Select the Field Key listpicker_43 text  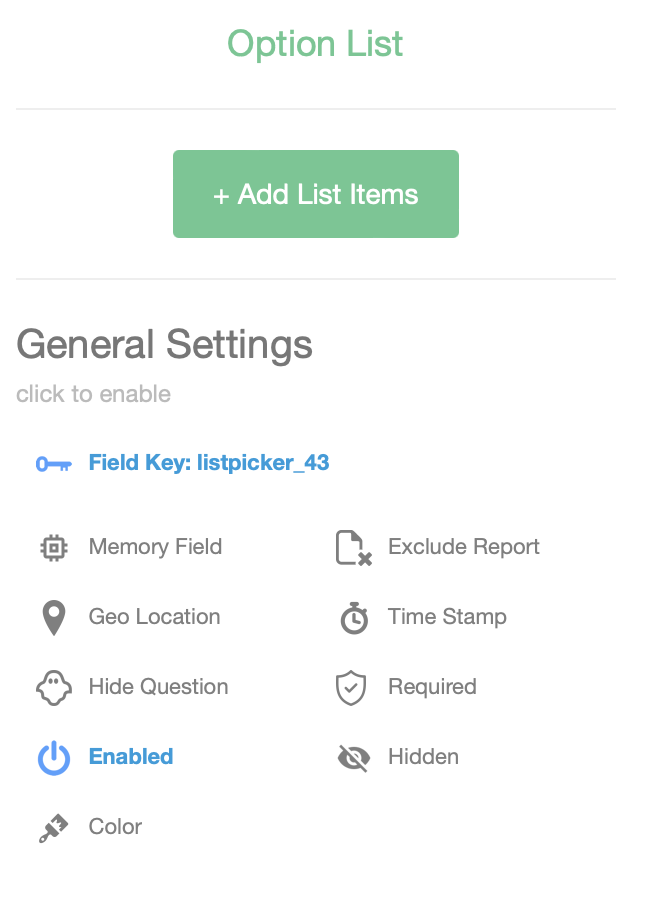(209, 463)
